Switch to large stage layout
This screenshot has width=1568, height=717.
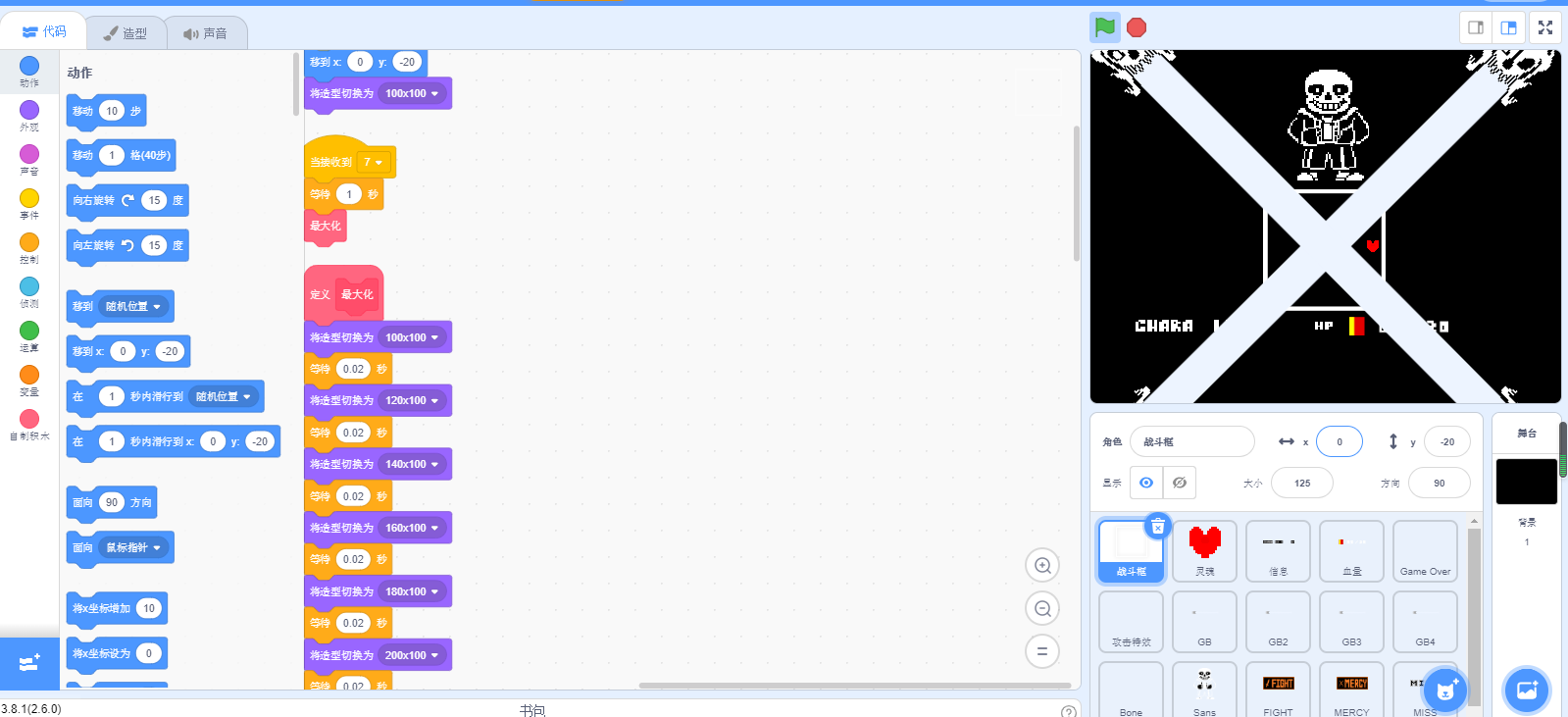[x=1509, y=27]
